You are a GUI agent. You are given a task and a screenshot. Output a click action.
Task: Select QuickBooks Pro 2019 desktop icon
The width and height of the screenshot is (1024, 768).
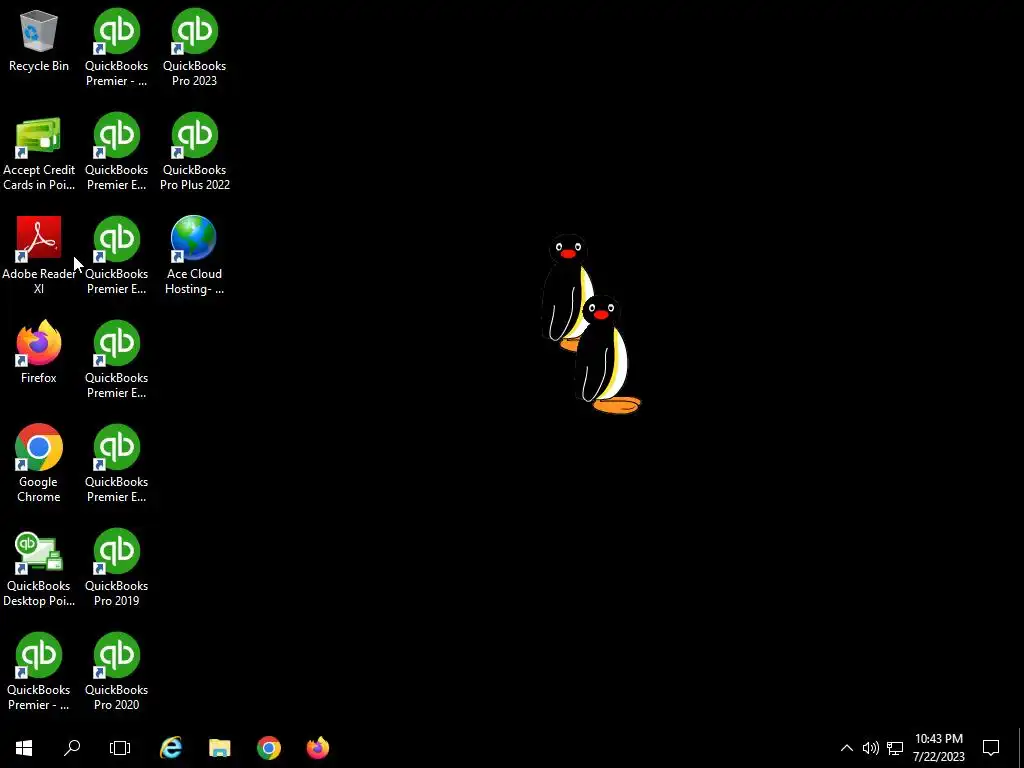pyautogui.click(x=116, y=568)
